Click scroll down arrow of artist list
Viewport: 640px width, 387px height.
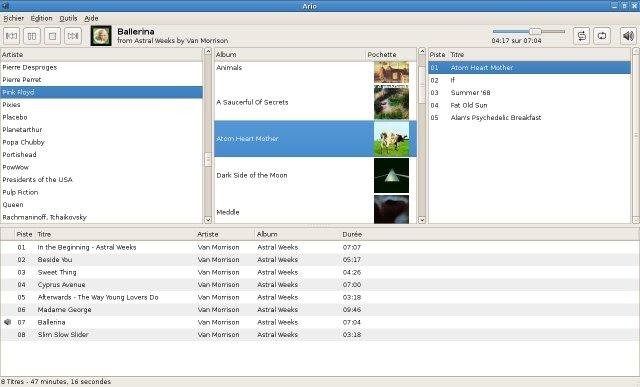(x=208, y=220)
